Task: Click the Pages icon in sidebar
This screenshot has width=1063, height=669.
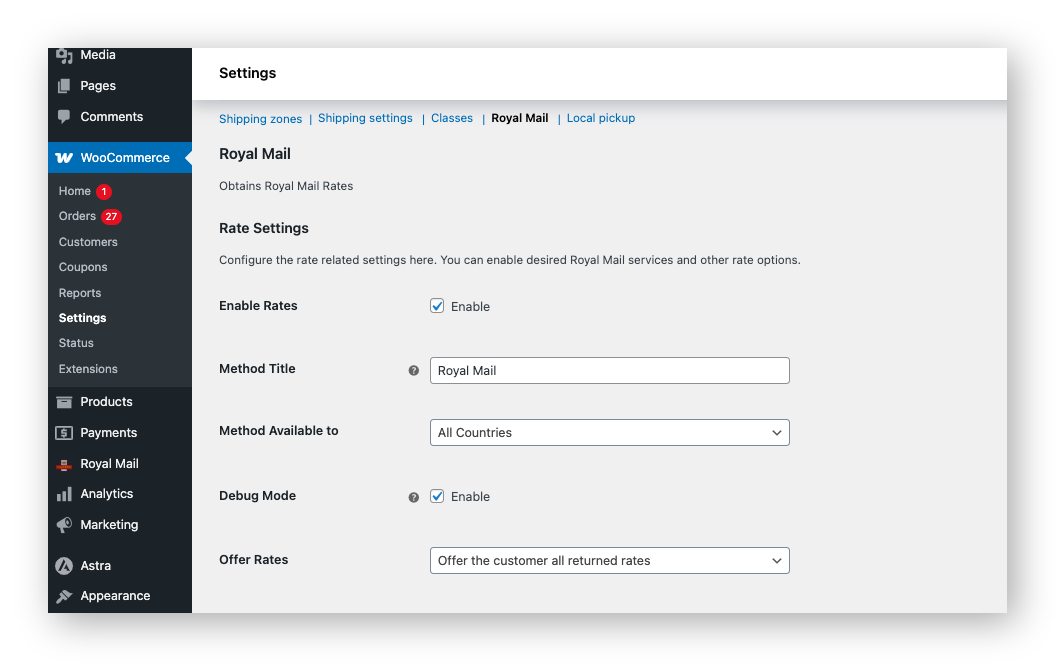Action: [x=64, y=86]
